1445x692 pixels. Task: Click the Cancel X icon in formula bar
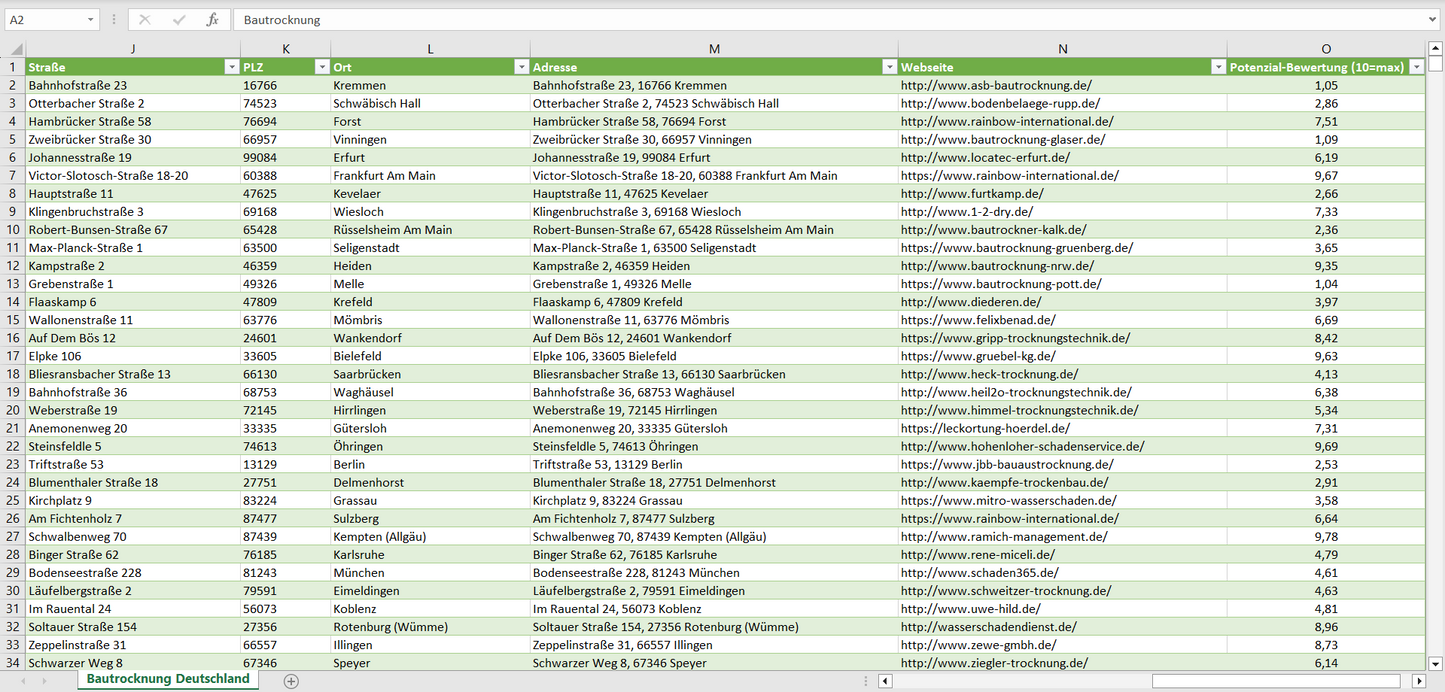click(145, 20)
